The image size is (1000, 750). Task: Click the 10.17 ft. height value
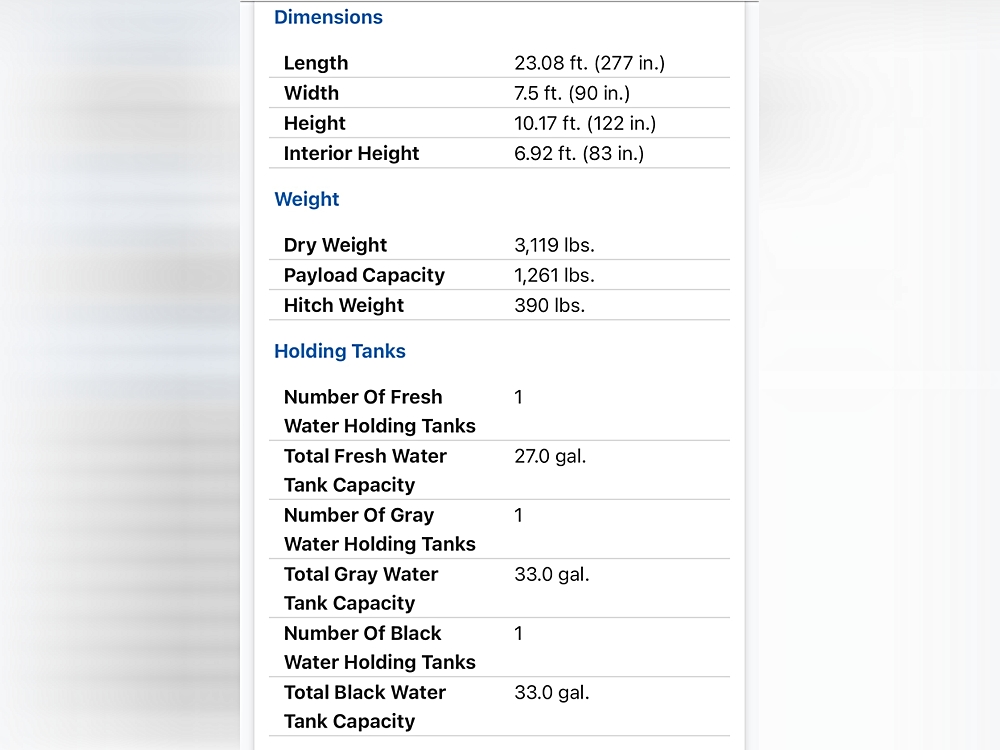pos(585,123)
